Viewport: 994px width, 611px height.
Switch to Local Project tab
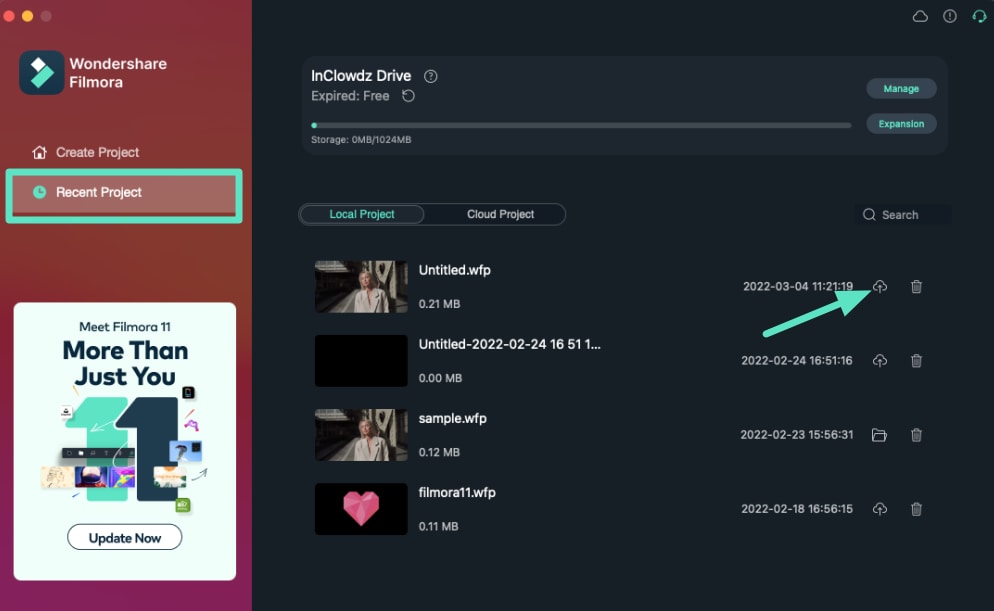coord(361,214)
